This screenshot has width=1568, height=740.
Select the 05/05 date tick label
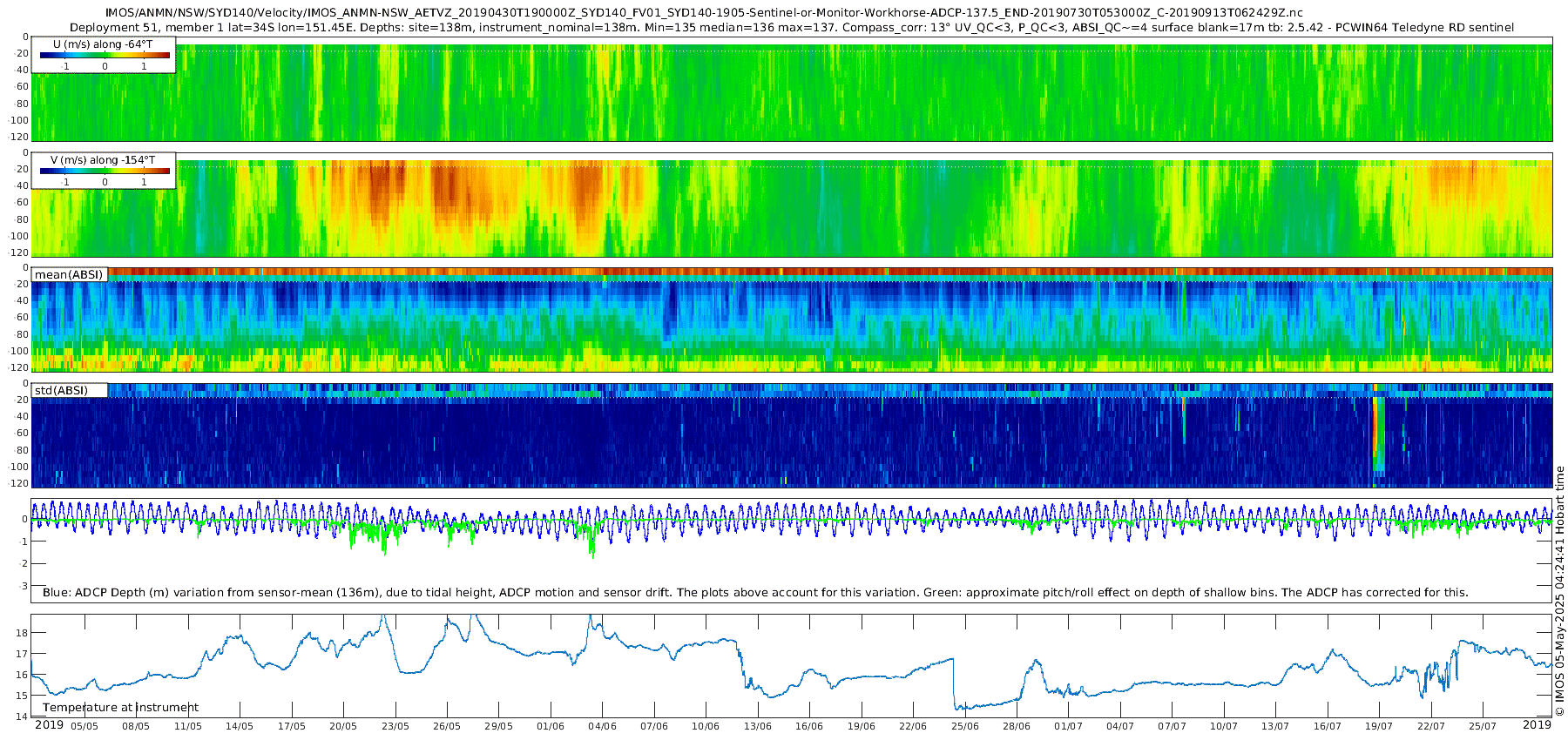click(x=84, y=726)
